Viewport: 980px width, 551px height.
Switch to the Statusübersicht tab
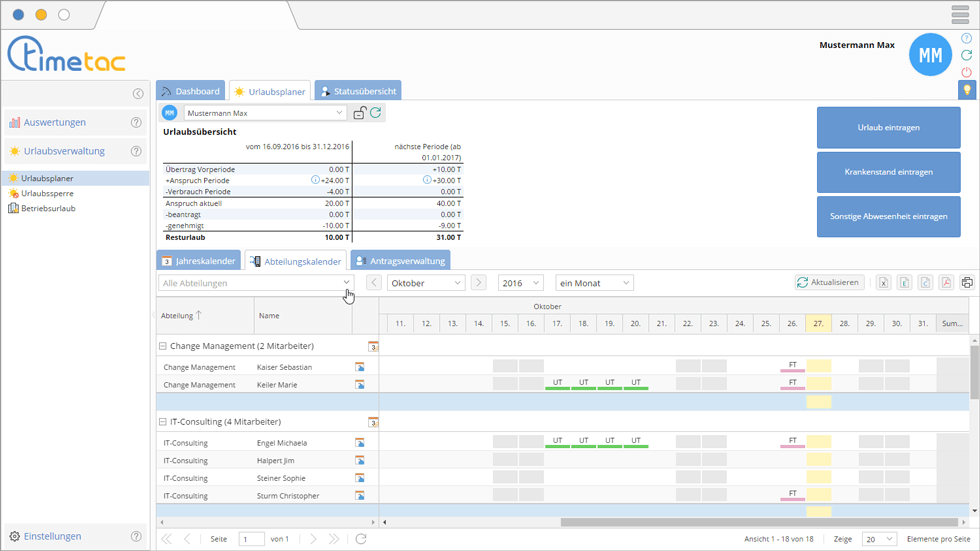tap(358, 91)
